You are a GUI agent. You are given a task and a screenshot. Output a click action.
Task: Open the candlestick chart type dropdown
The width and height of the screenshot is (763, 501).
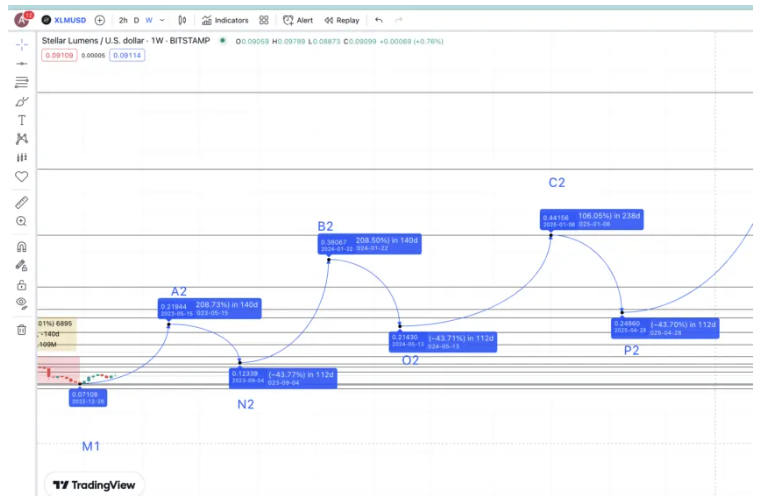[x=181, y=20]
